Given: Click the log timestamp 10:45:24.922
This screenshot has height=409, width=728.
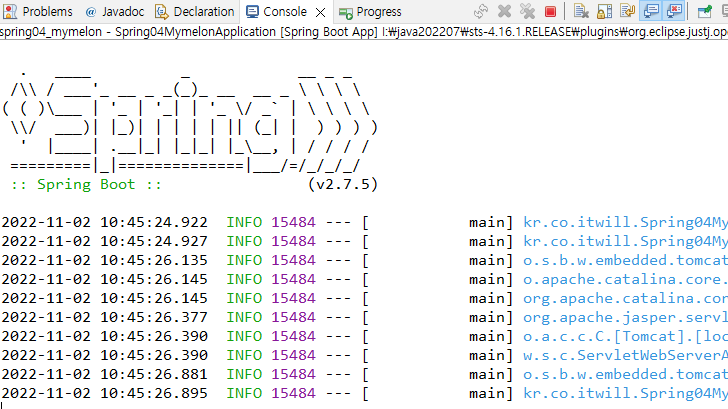Looking at the screenshot, I should 154,222.
